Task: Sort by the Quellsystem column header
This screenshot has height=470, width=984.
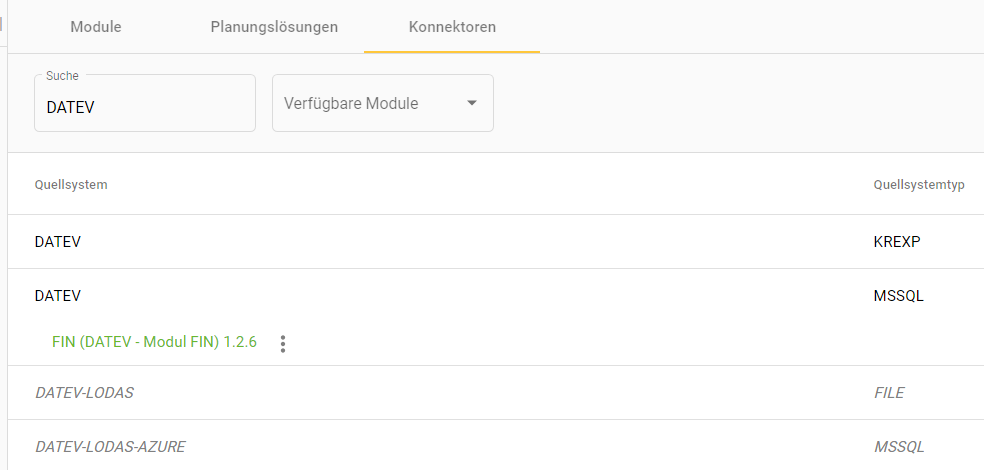Action: pyautogui.click(x=71, y=185)
